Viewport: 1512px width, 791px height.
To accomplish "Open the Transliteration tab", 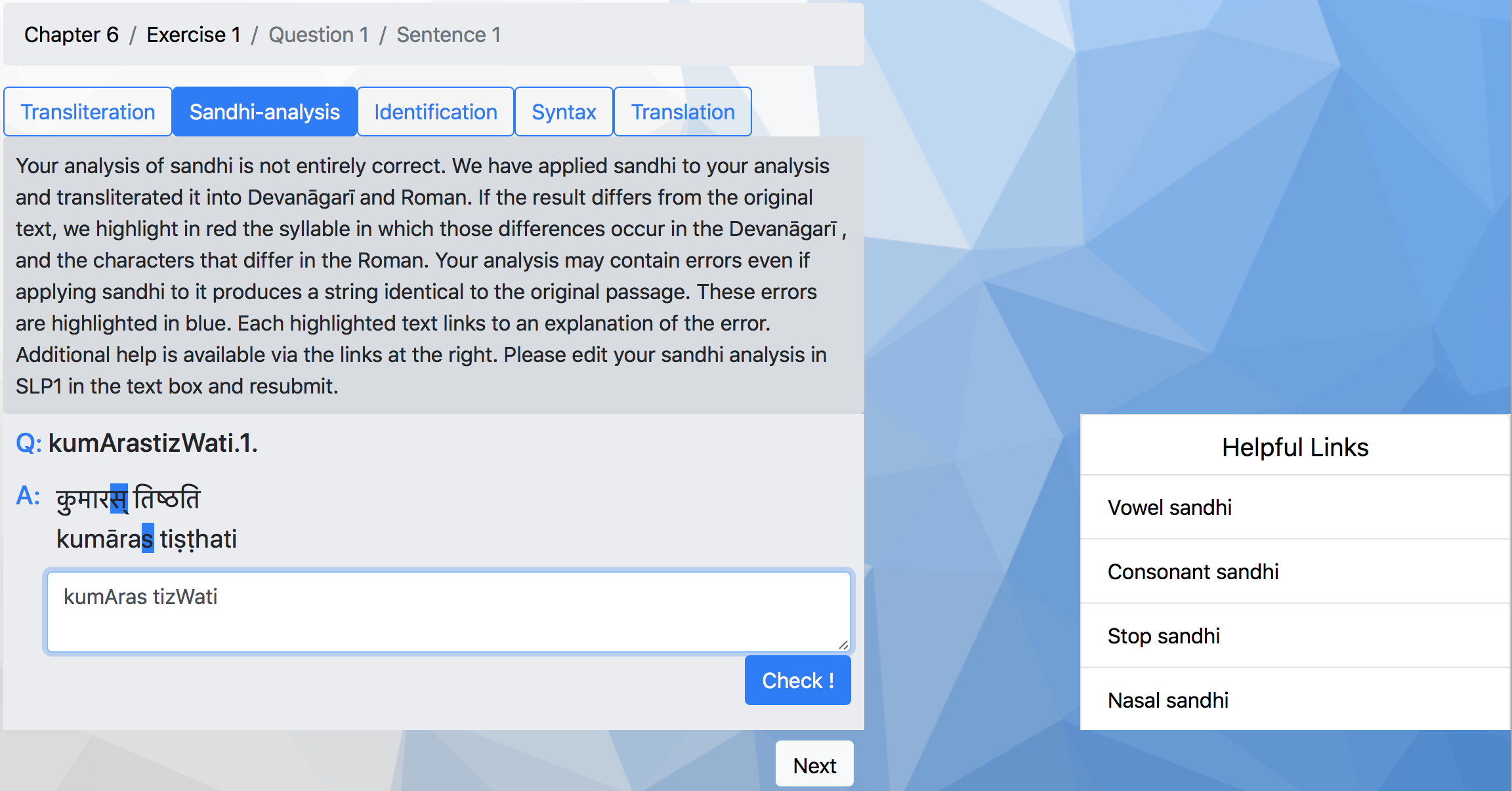I will (88, 112).
